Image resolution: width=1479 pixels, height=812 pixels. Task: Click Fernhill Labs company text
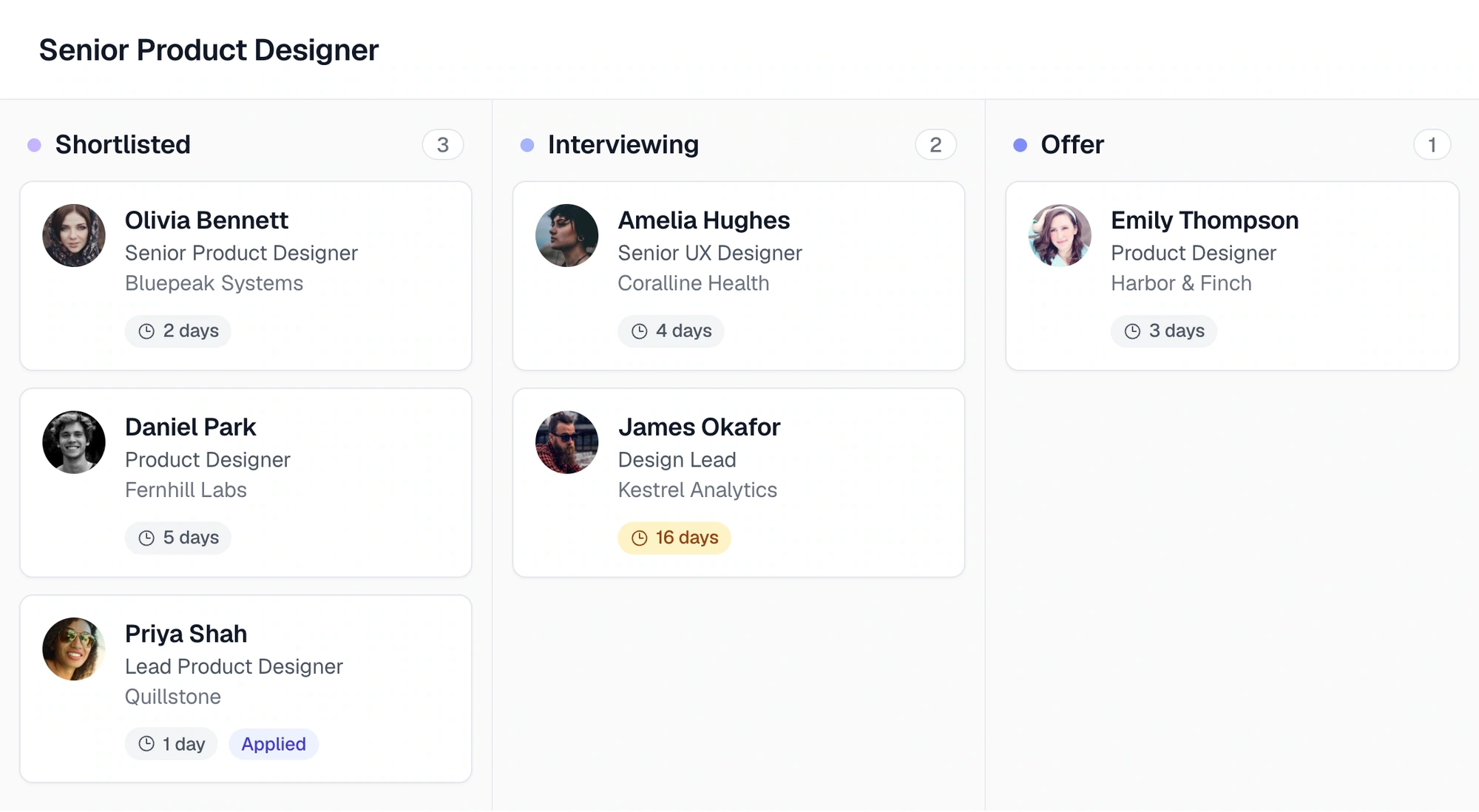pos(186,490)
